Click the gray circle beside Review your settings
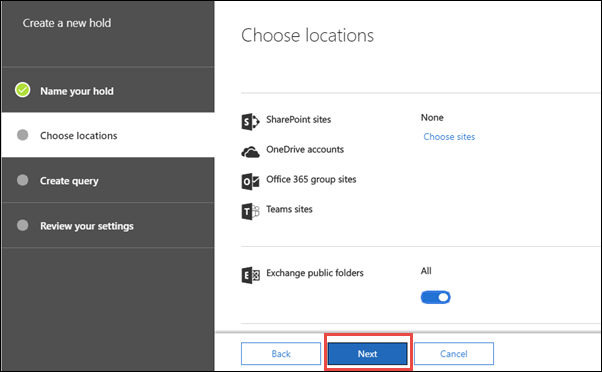This screenshot has width=602, height=372. tap(23, 225)
